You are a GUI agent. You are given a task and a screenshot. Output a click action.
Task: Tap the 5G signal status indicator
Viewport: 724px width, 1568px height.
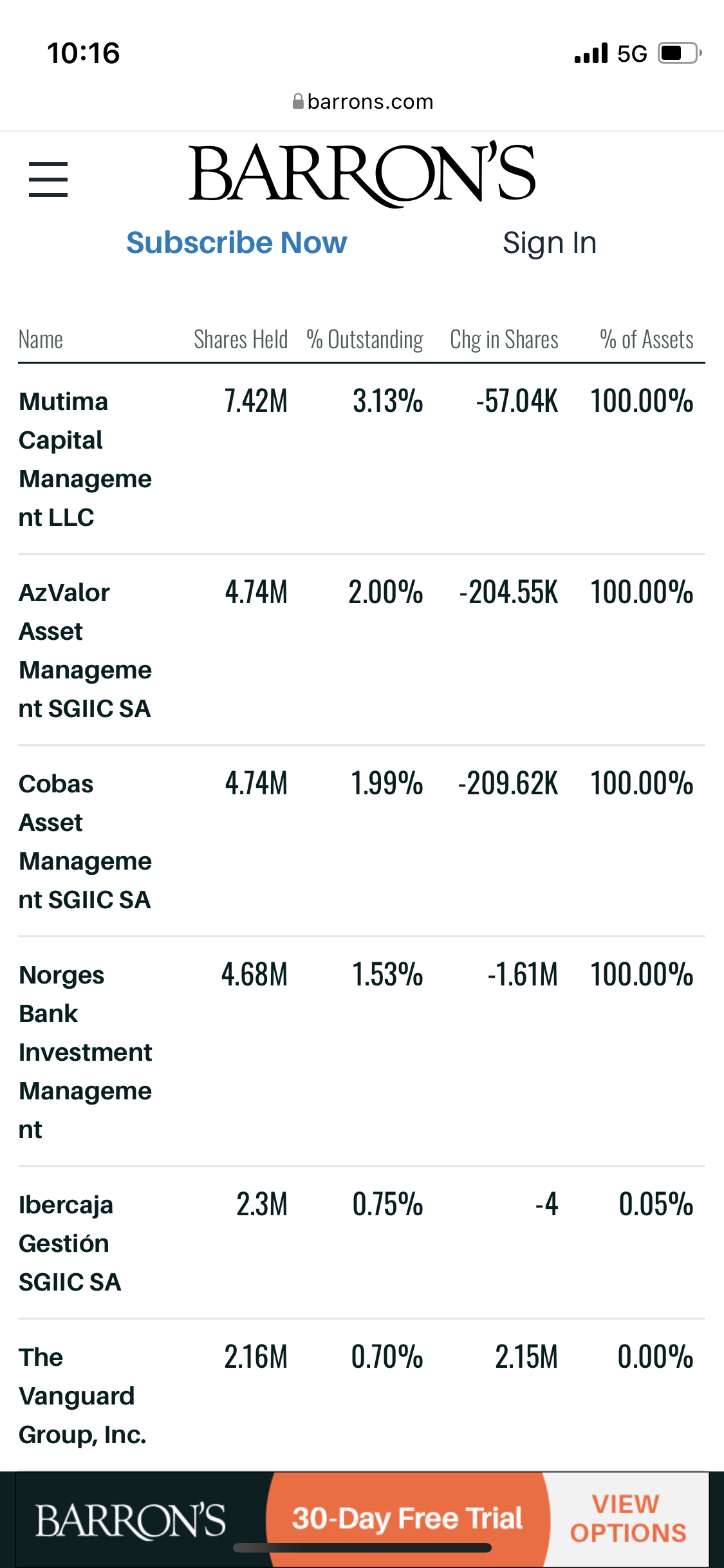[x=631, y=53]
